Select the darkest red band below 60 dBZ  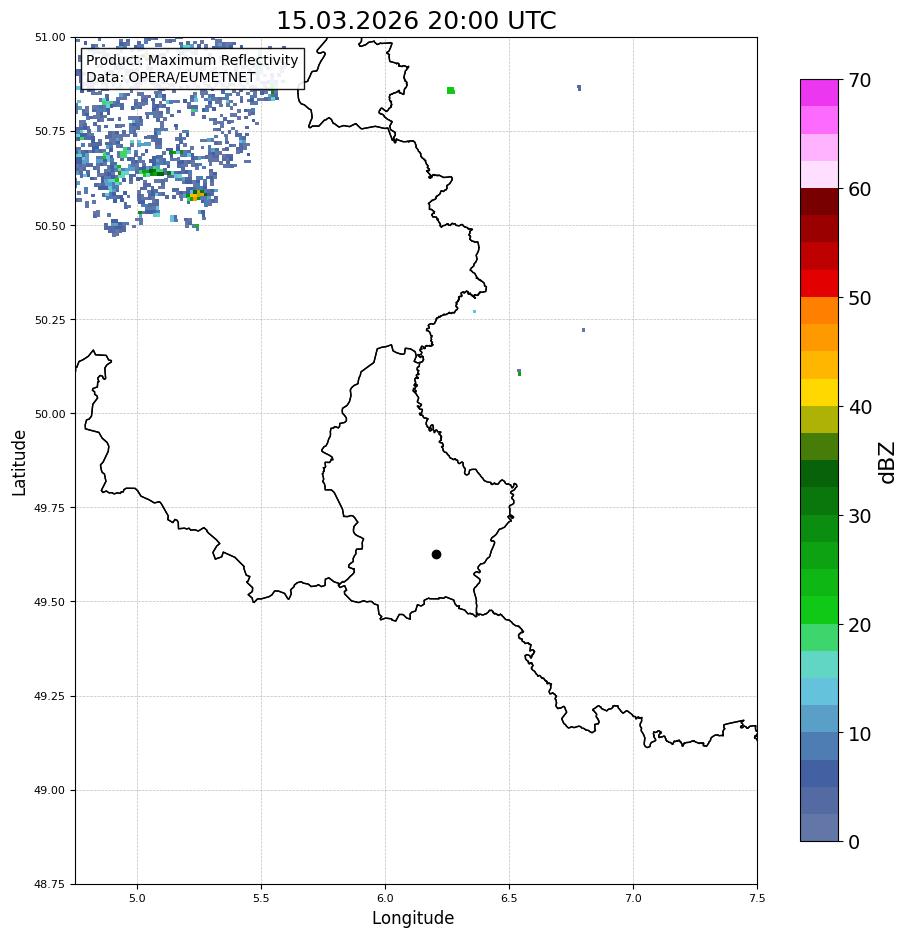pyautogui.click(x=820, y=202)
